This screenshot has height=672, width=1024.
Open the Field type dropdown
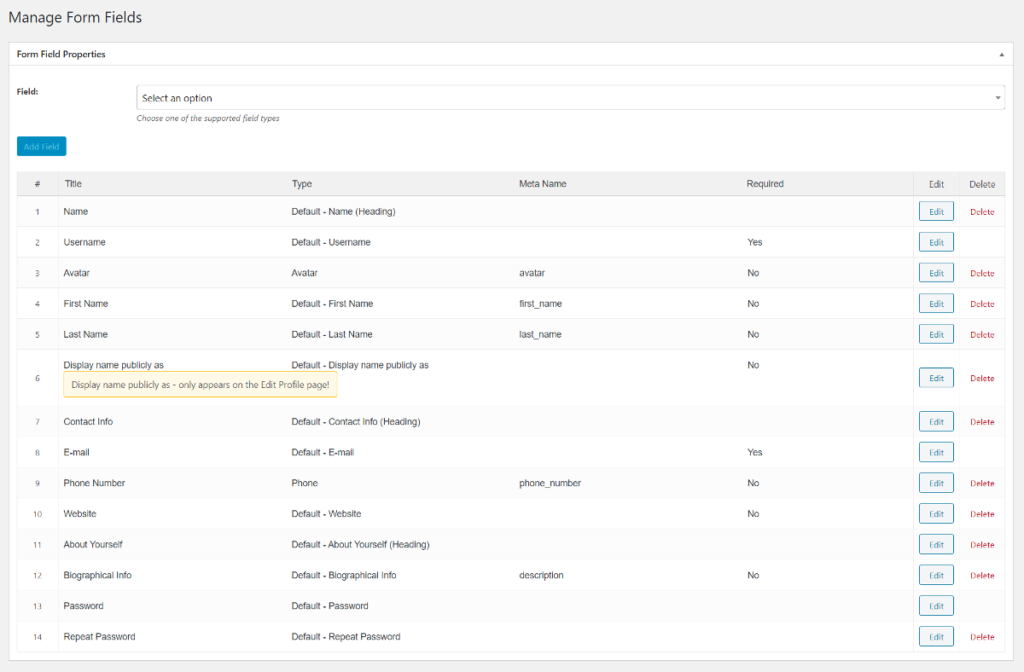tap(570, 98)
